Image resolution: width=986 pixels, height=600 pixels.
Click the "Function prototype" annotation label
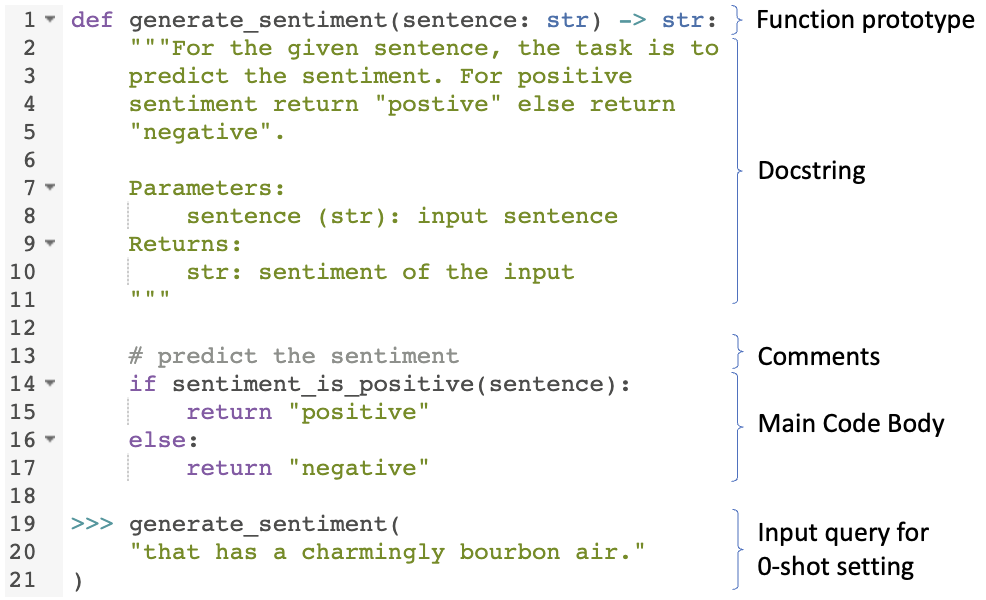click(x=864, y=20)
